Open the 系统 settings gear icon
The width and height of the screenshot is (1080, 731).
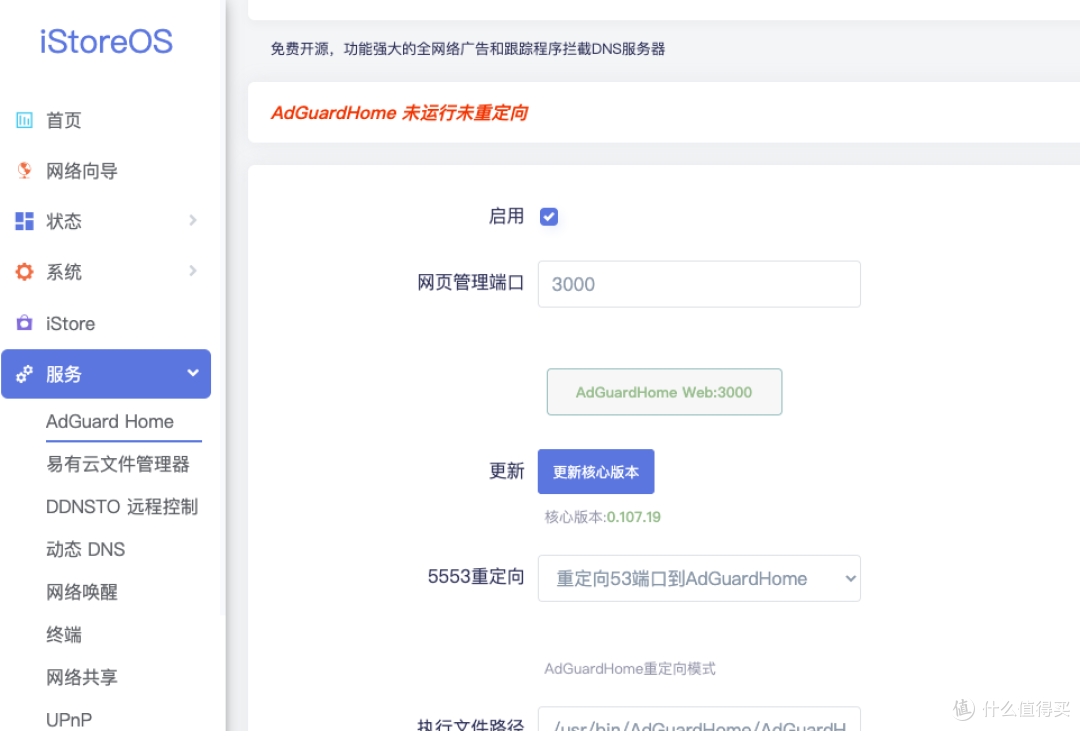24,271
